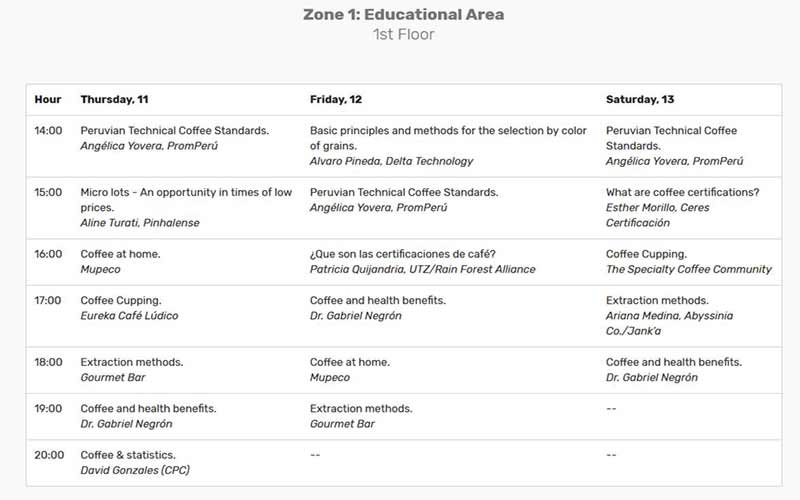Click the 'Thursday, 11' column header

coord(114,99)
